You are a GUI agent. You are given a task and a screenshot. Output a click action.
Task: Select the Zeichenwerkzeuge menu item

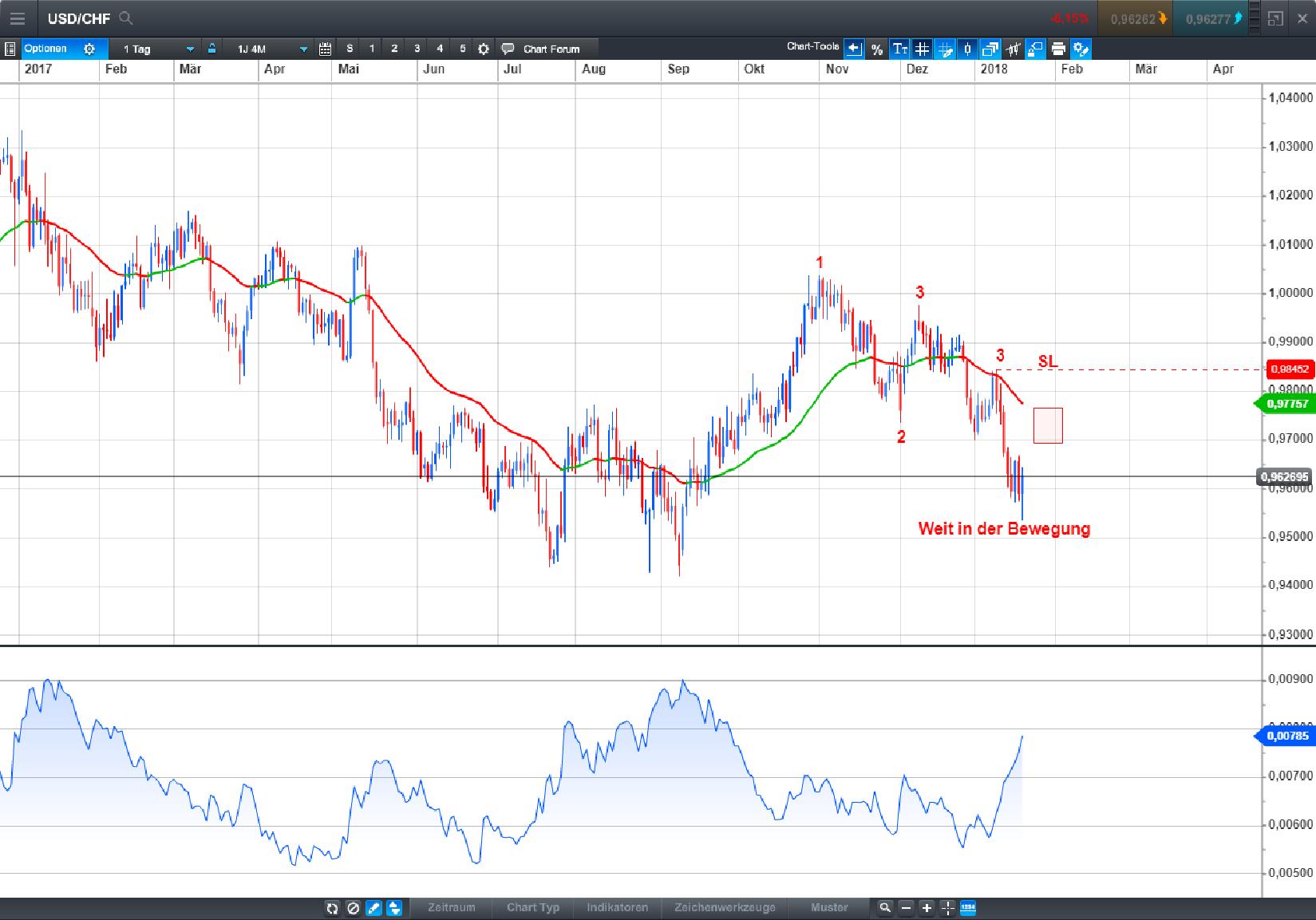[726, 908]
